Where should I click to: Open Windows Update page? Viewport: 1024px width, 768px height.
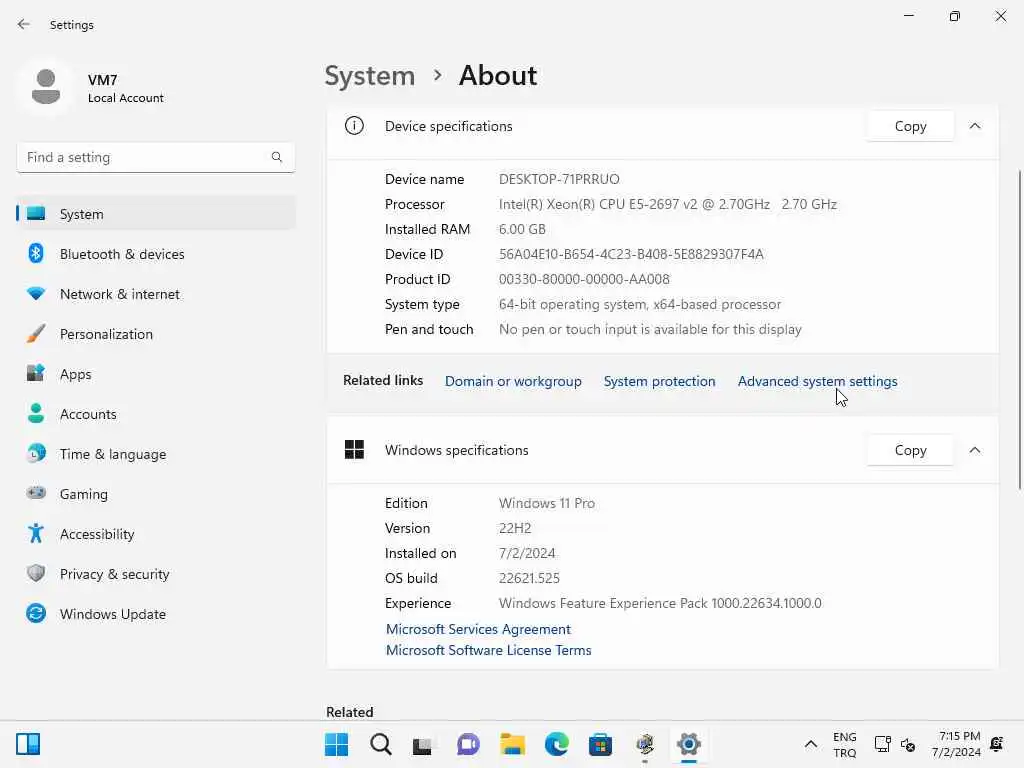pos(156,613)
